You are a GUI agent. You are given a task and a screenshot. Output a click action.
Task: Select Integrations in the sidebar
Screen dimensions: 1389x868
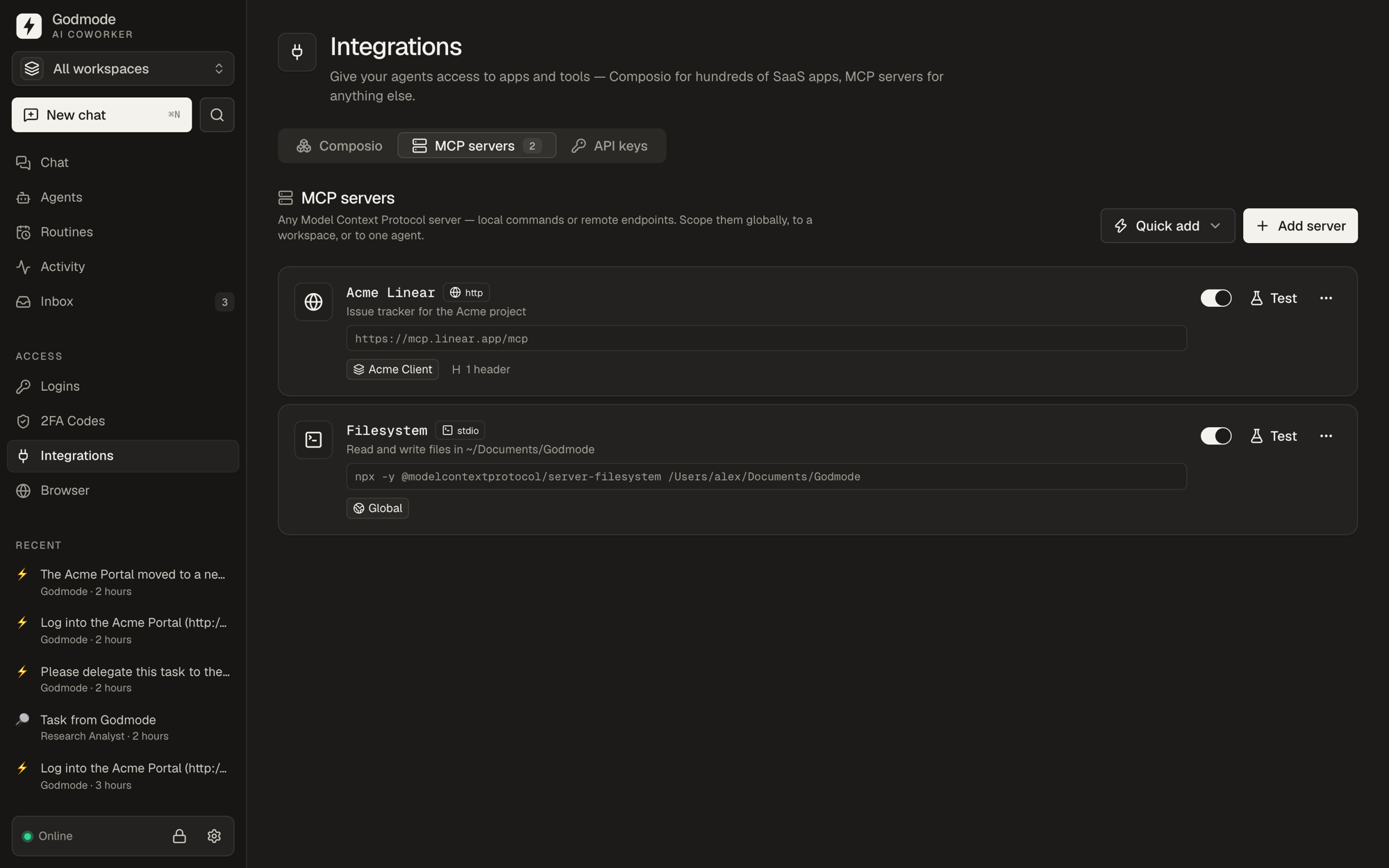(x=123, y=456)
